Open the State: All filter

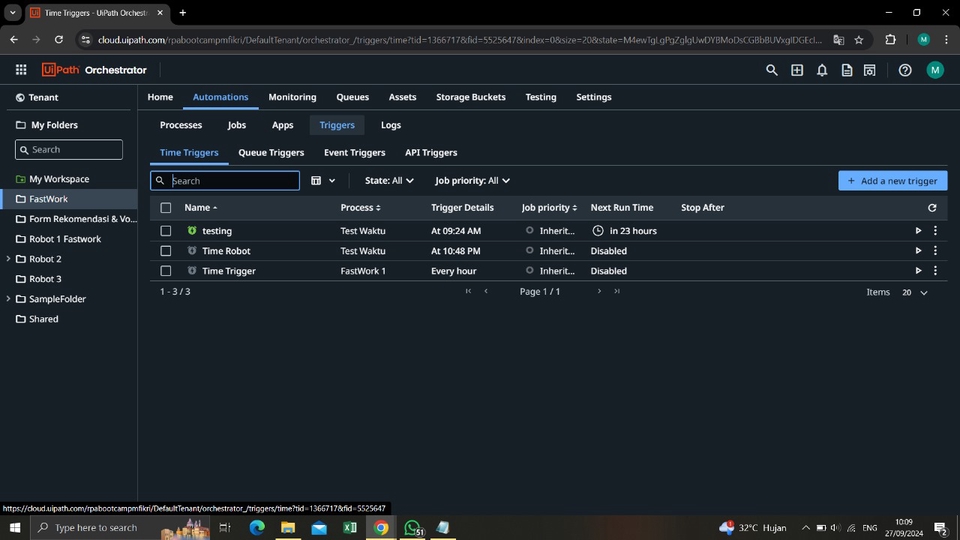[389, 181]
